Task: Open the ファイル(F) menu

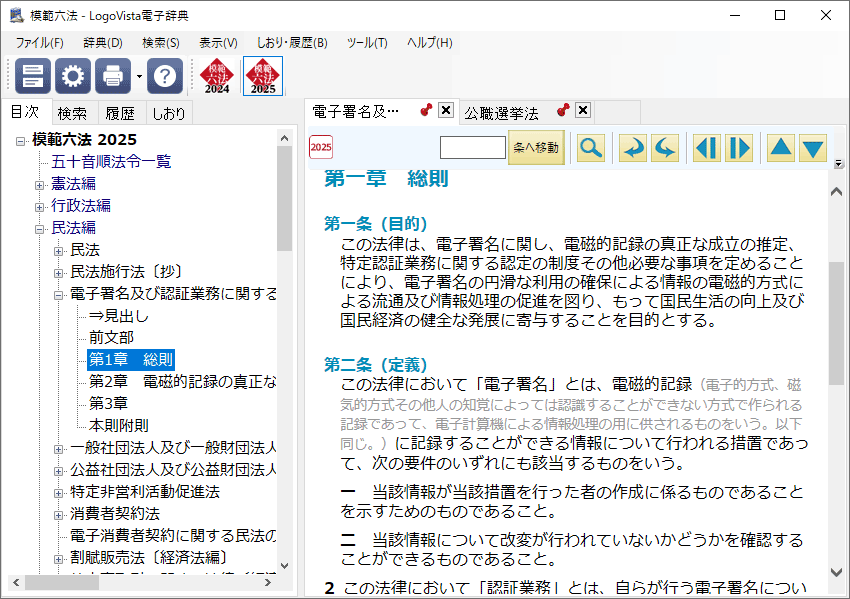Action: (x=40, y=43)
